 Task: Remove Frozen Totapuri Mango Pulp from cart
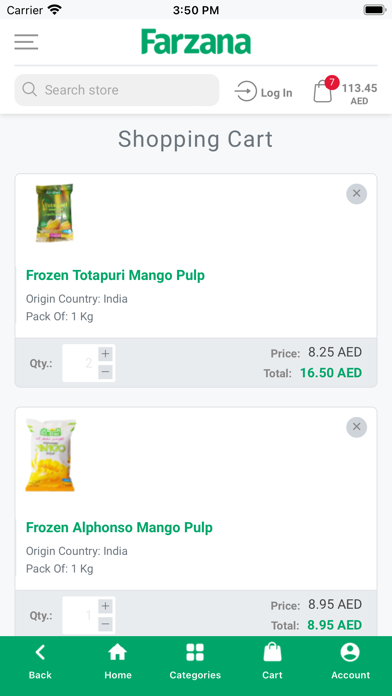356,194
